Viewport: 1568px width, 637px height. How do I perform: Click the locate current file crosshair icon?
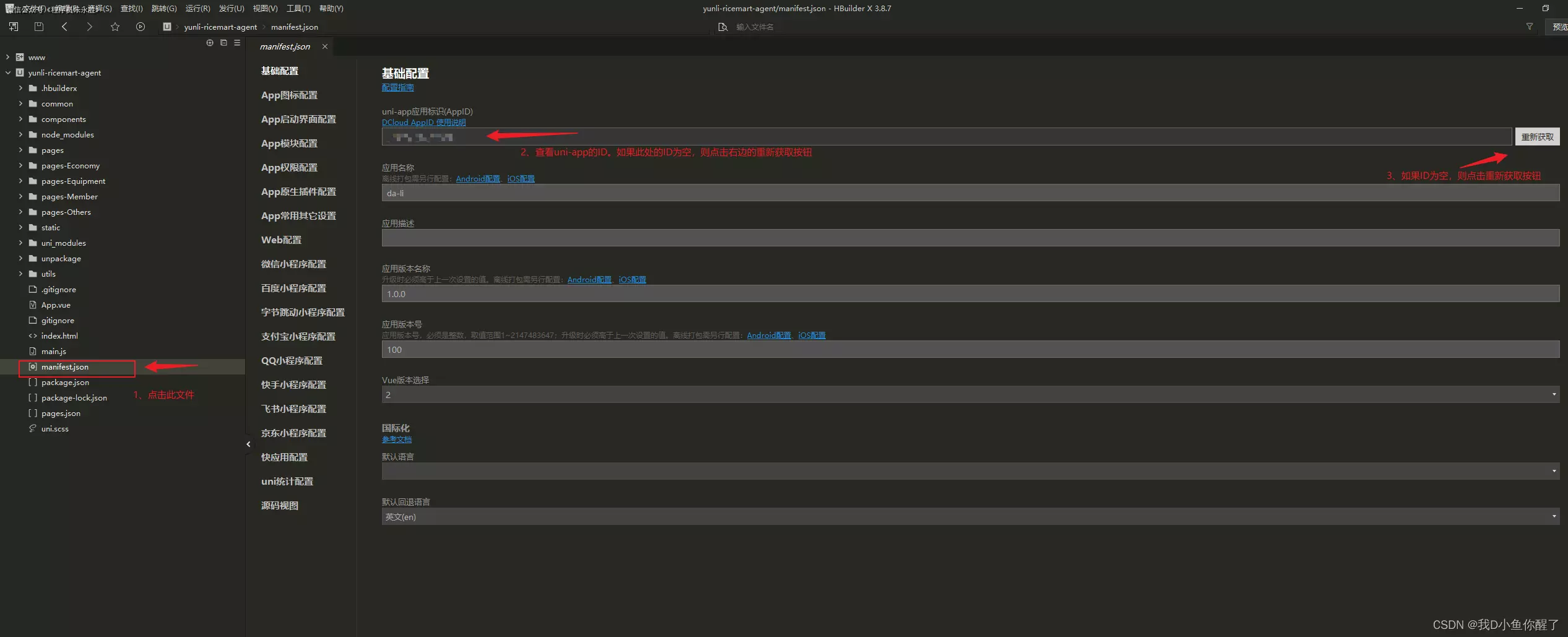point(210,43)
